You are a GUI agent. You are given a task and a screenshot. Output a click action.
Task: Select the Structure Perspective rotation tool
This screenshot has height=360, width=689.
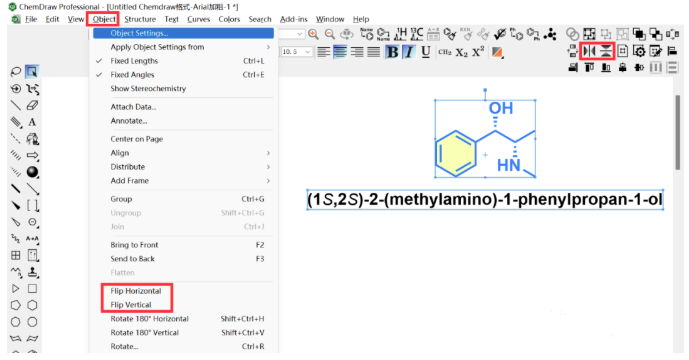pyautogui.click(x=16, y=89)
